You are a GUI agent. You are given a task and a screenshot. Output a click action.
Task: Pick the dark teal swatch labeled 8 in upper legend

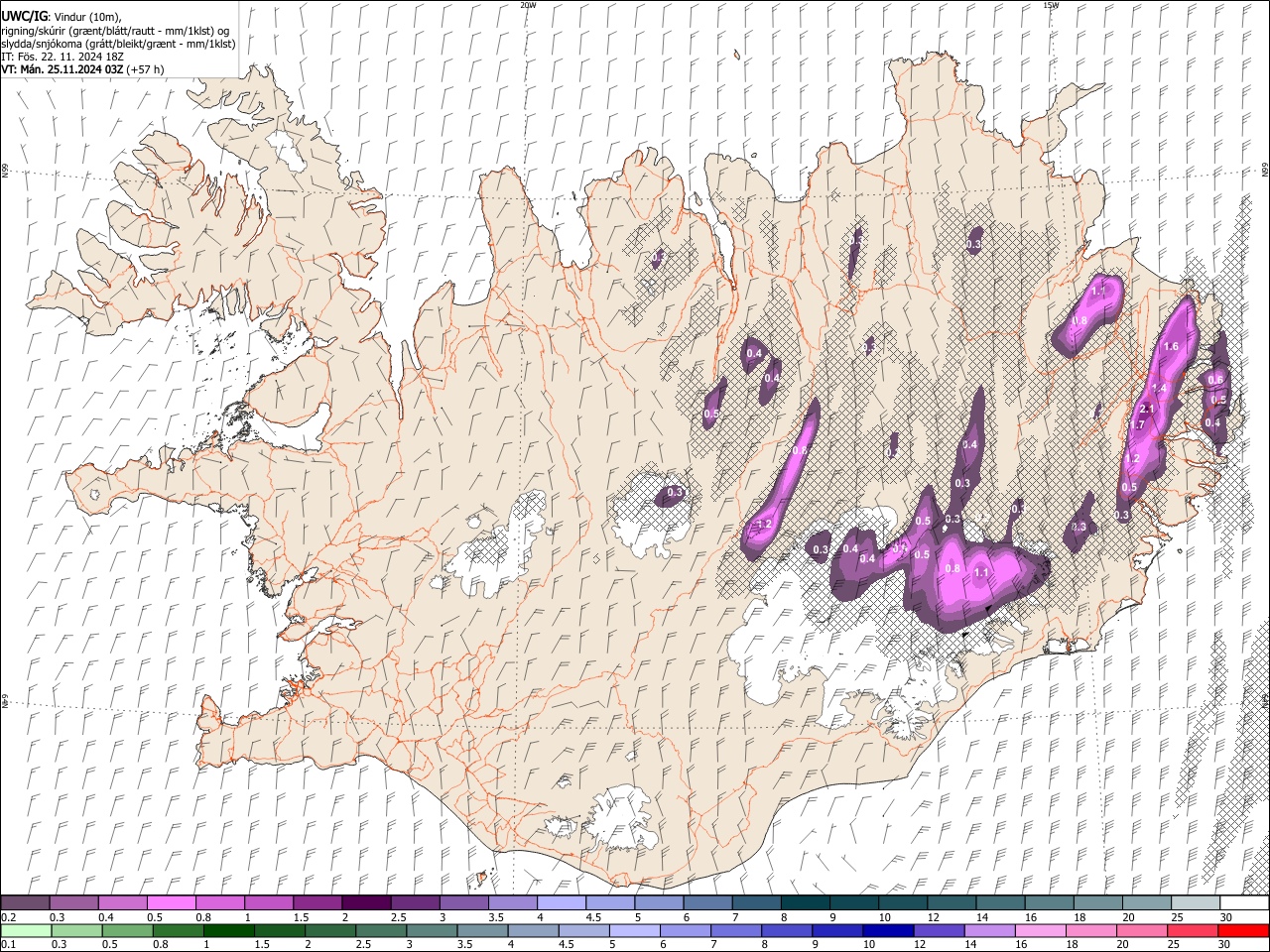tap(805, 903)
